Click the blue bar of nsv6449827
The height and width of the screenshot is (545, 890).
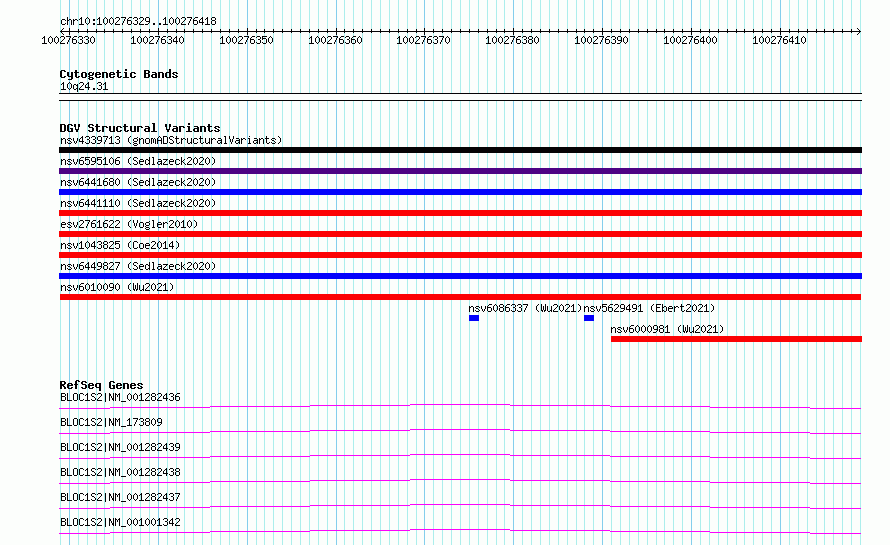[x=460, y=276]
